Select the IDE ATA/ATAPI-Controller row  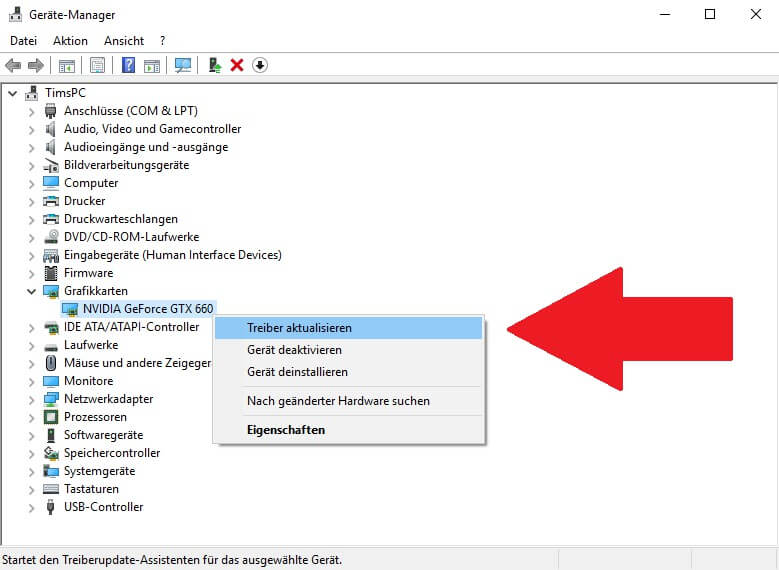132,327
